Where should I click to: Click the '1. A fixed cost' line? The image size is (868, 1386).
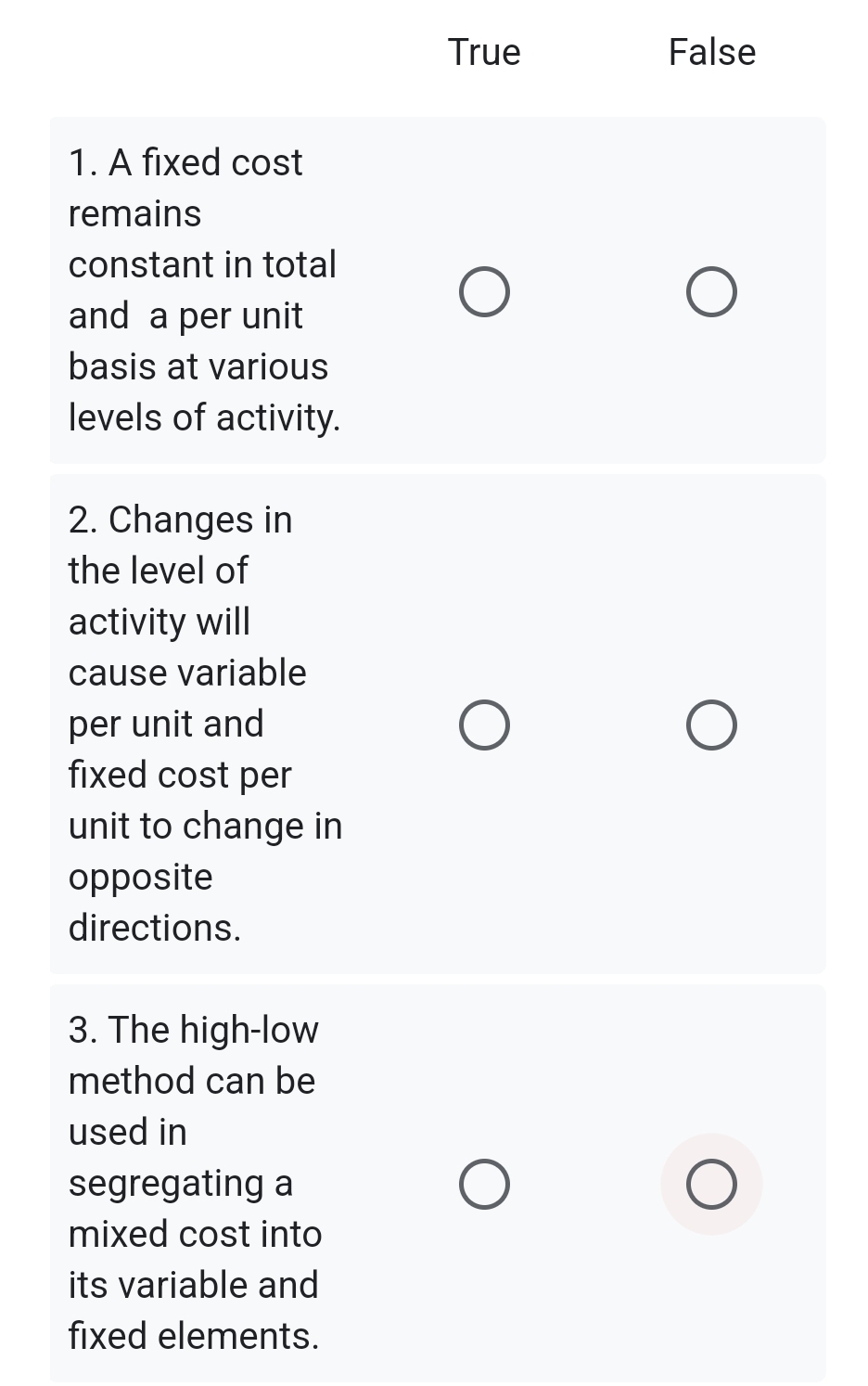(x=185, y=162)
